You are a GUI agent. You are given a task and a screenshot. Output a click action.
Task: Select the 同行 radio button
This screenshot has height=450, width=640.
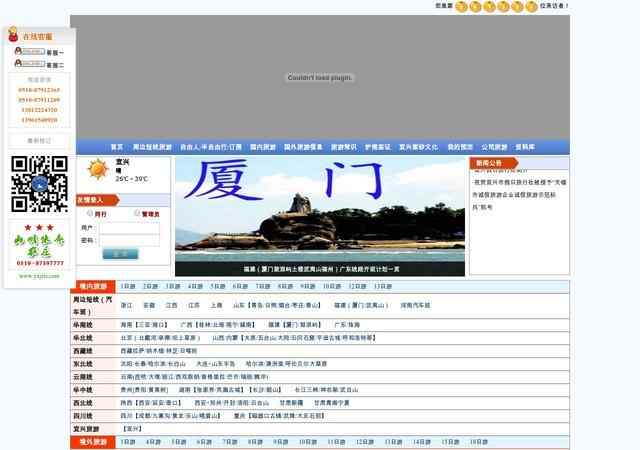(90, 213)
